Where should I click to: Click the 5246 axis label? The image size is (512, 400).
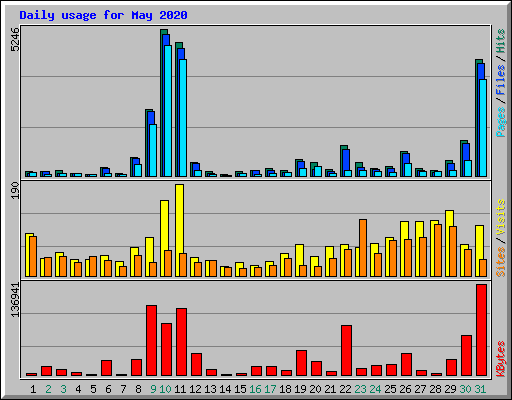[15, 39]
